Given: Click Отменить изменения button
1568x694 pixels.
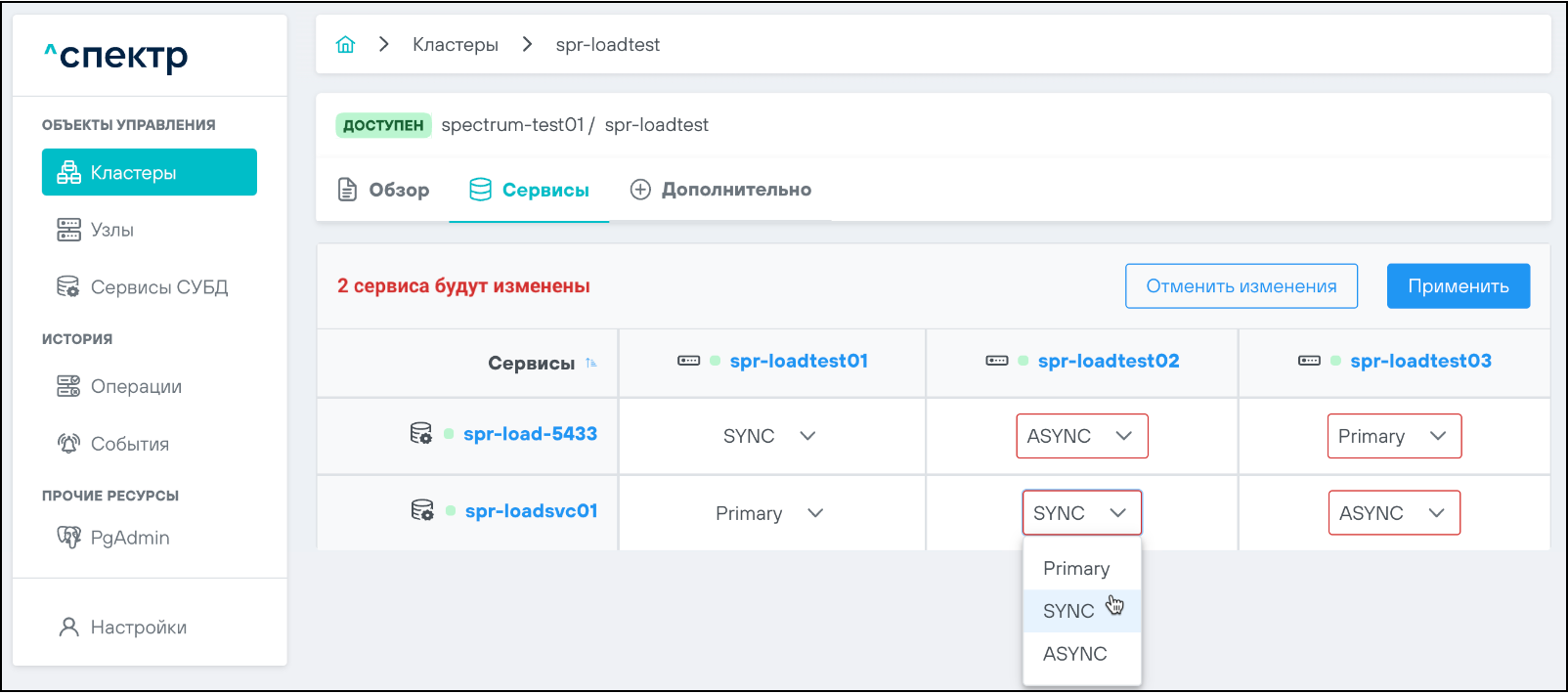Looking at the screenshot, I should point(1241,286).
